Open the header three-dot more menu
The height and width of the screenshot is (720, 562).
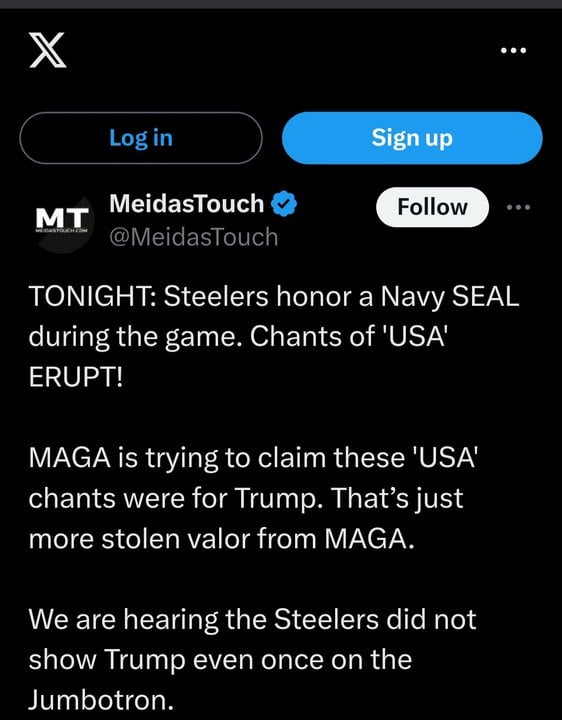(513, 50)
